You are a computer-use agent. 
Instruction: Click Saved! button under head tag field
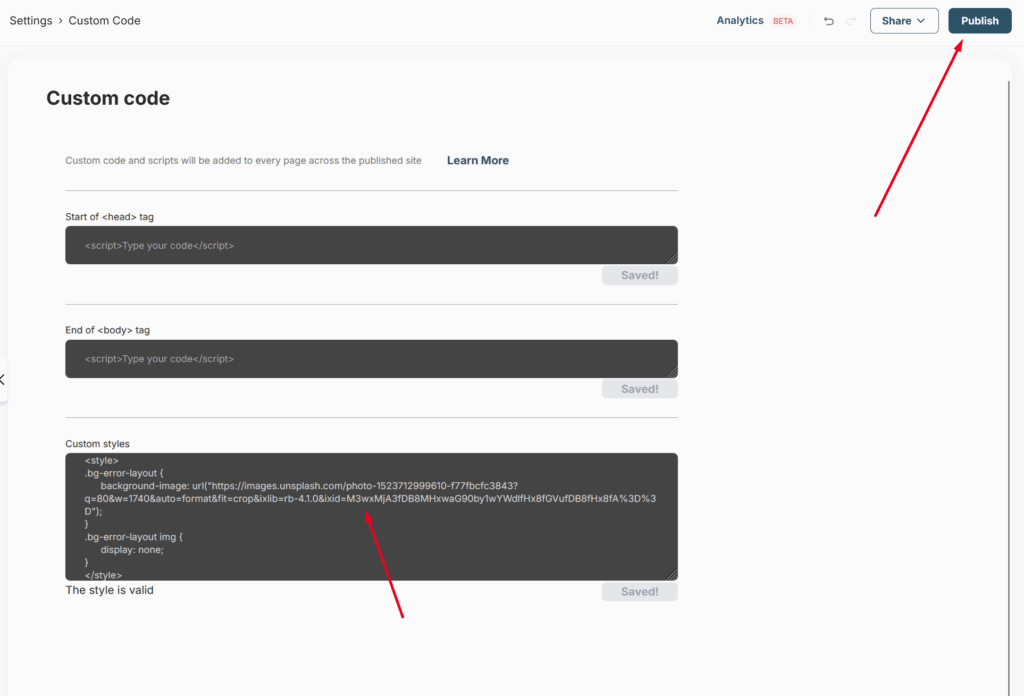coord(639,276)
